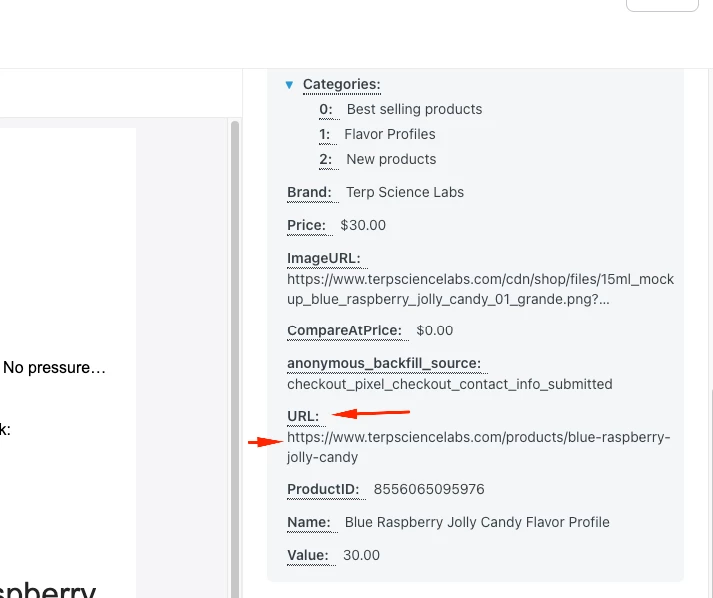
Task: Click the anonymous_backfill_source label
Action: pos(384,363)
